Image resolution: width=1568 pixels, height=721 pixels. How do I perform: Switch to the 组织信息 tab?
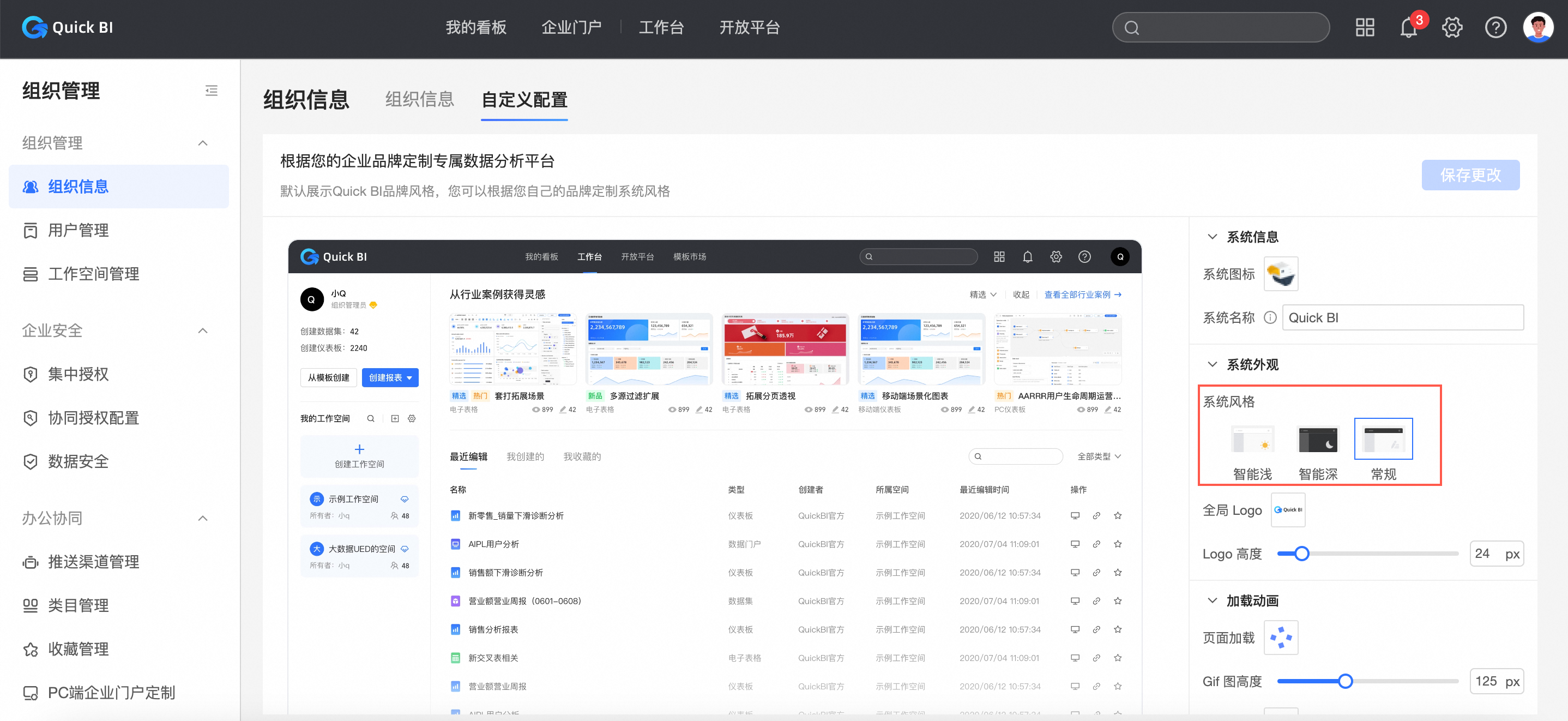pyautogui.click(x=419, y=99)
